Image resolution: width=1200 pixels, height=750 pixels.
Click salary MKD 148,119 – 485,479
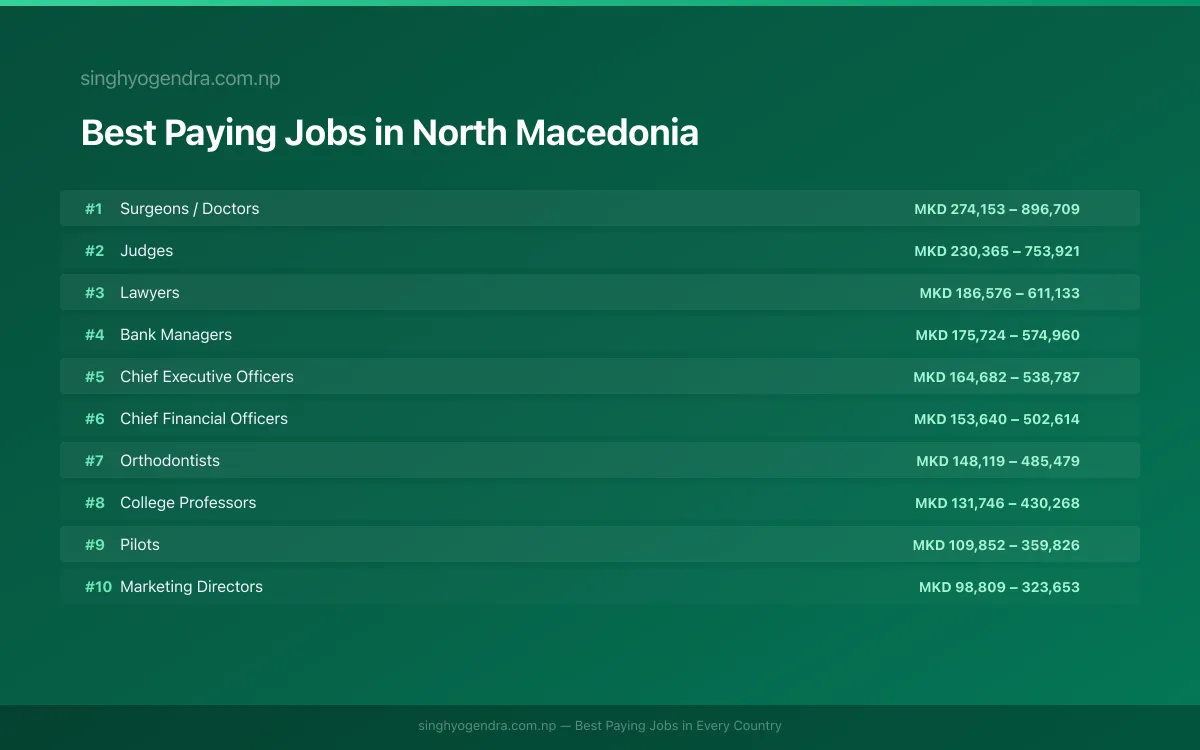click(998, 461)
